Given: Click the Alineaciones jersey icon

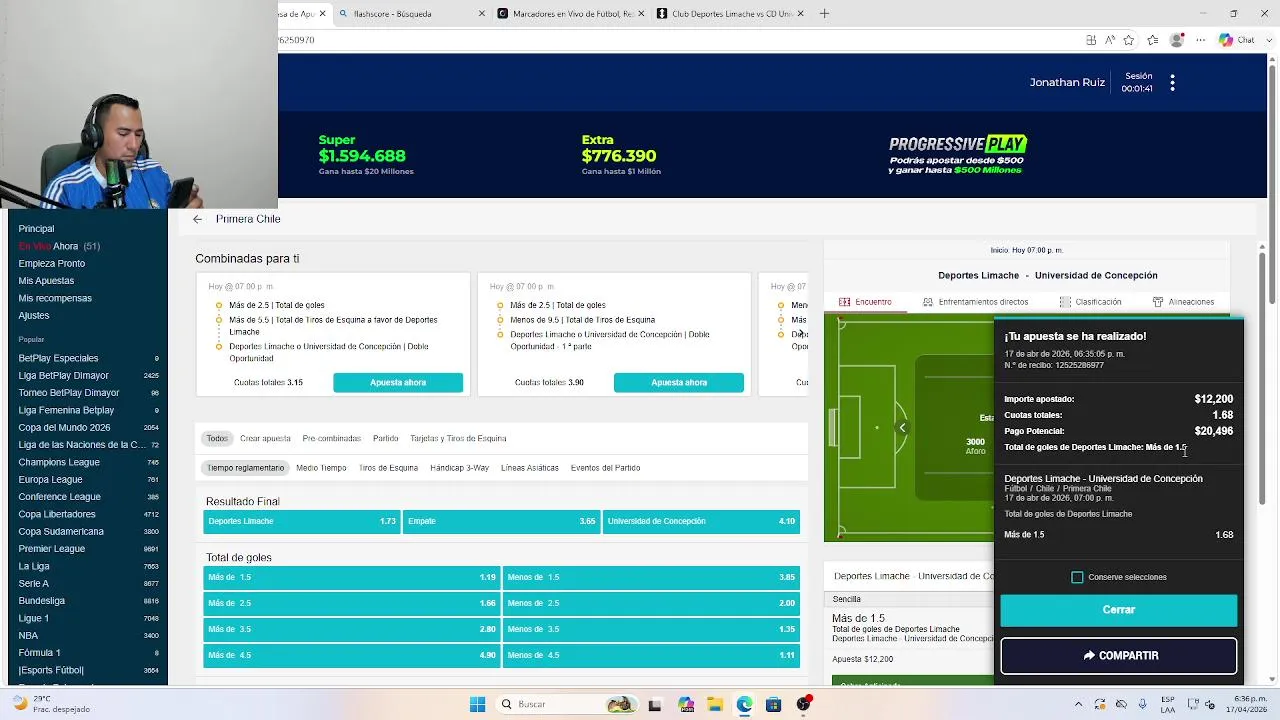Looking at the screenshot, I should pyautogui.click(x=1158, y=302).
